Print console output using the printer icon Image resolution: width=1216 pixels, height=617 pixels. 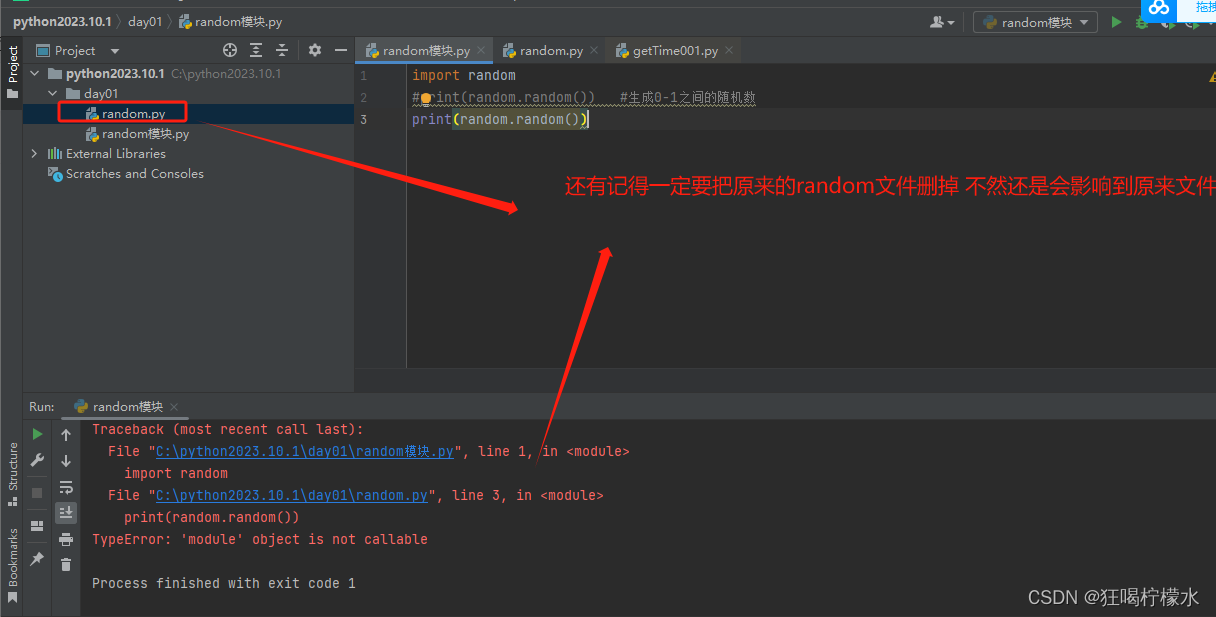66,538
